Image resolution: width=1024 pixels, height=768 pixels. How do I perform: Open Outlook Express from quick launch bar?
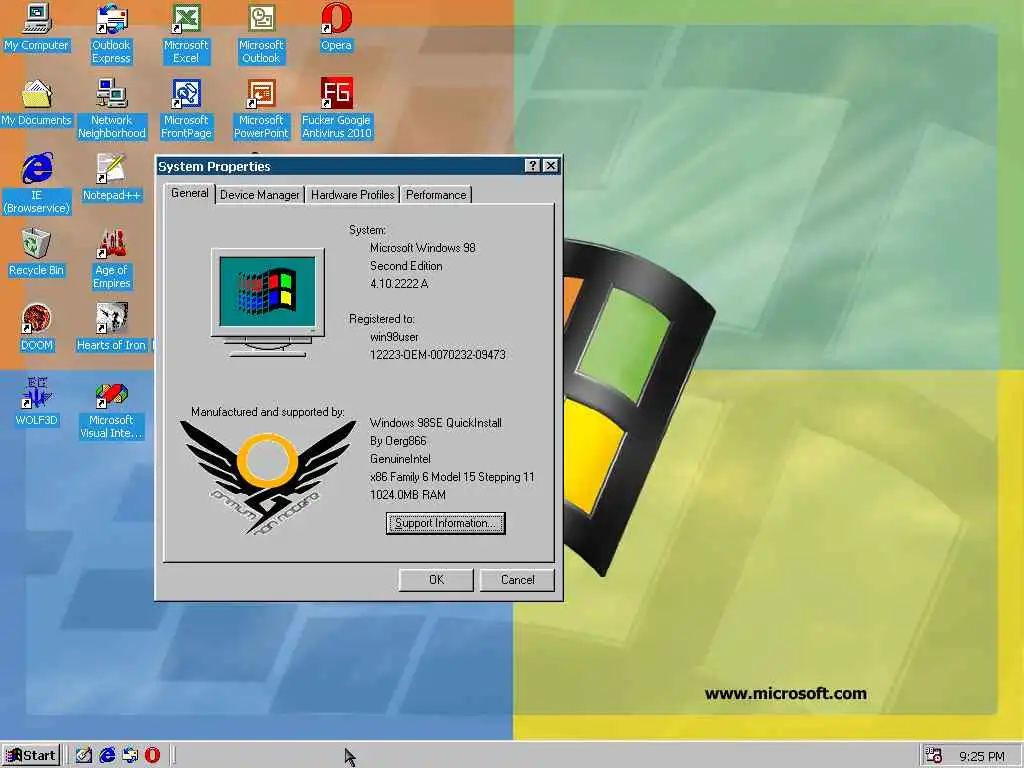(130, 756)
